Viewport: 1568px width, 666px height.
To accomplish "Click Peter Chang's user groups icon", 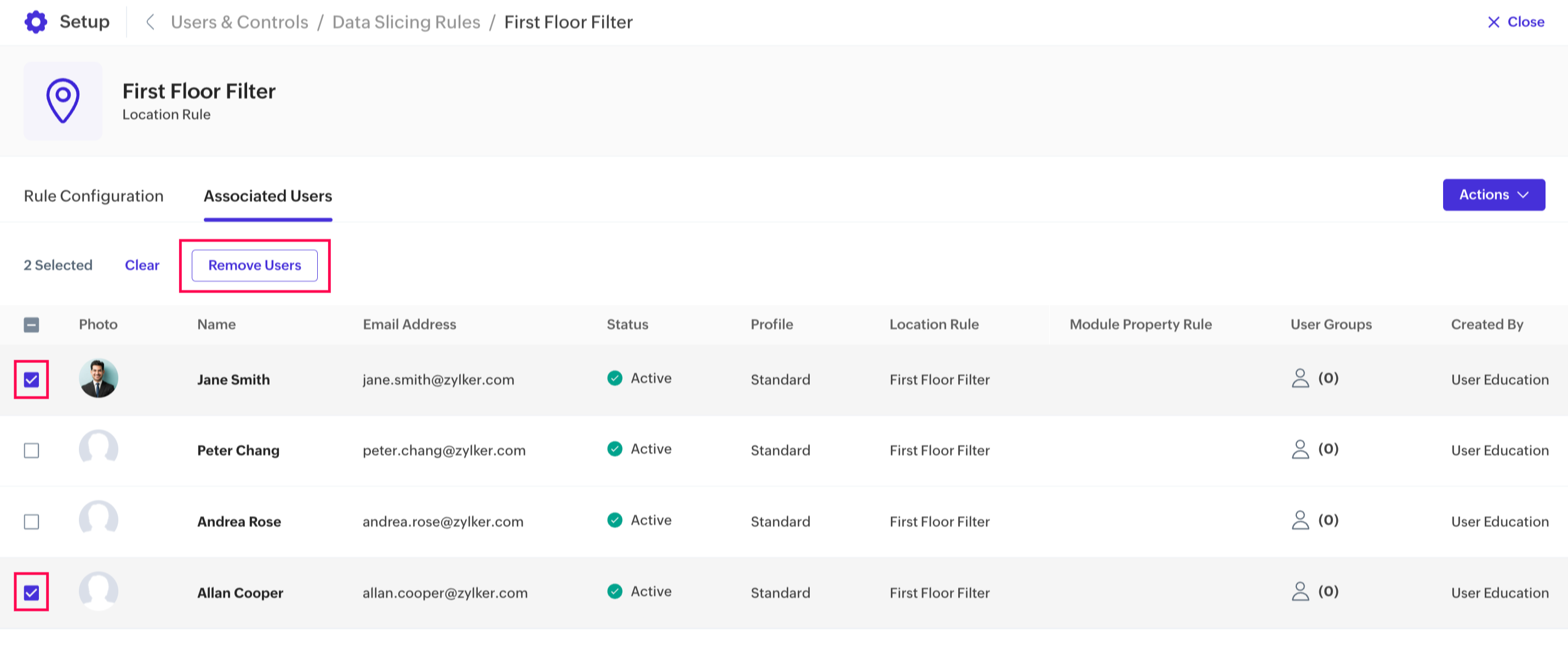I will [1300, 449].
